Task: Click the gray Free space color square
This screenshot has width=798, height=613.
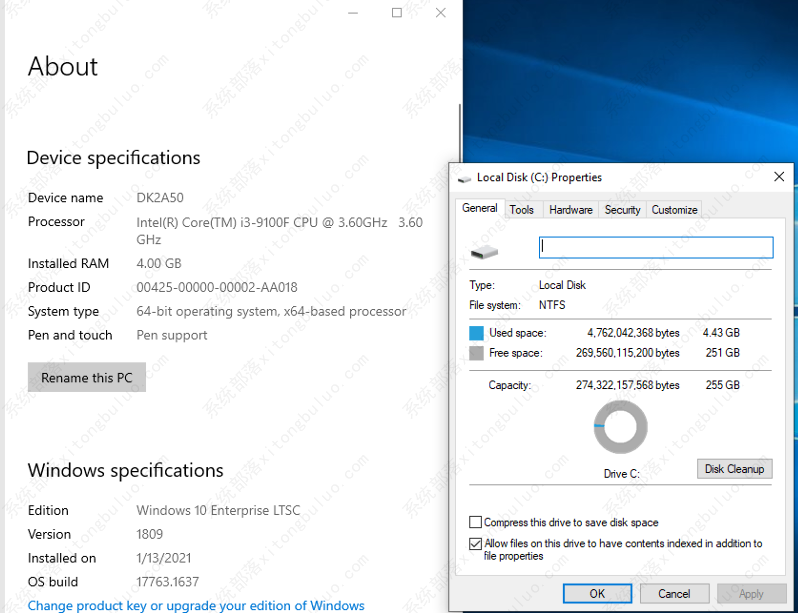Action: (476, 353)
